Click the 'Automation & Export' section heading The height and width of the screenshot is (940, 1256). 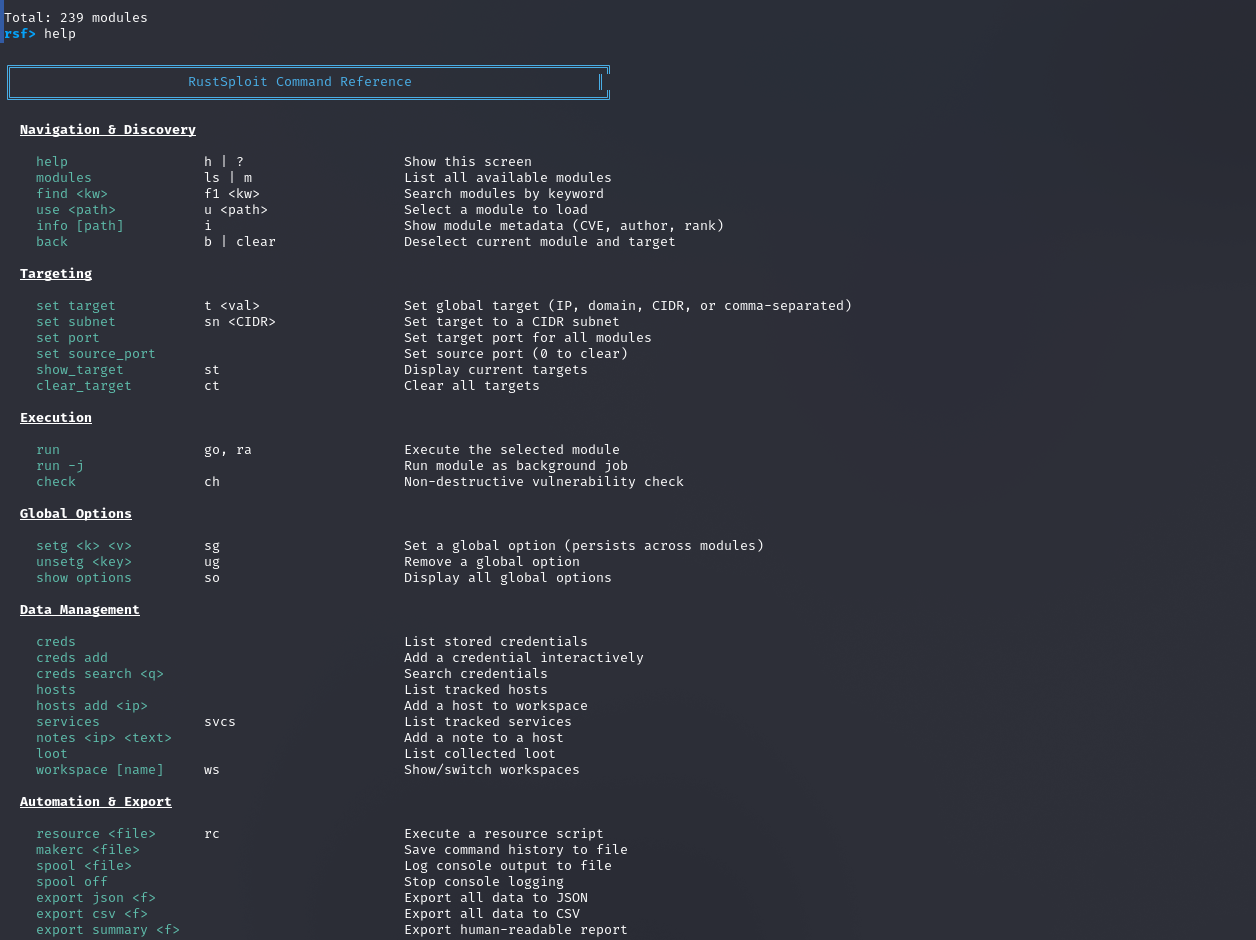tap(96, 802)
